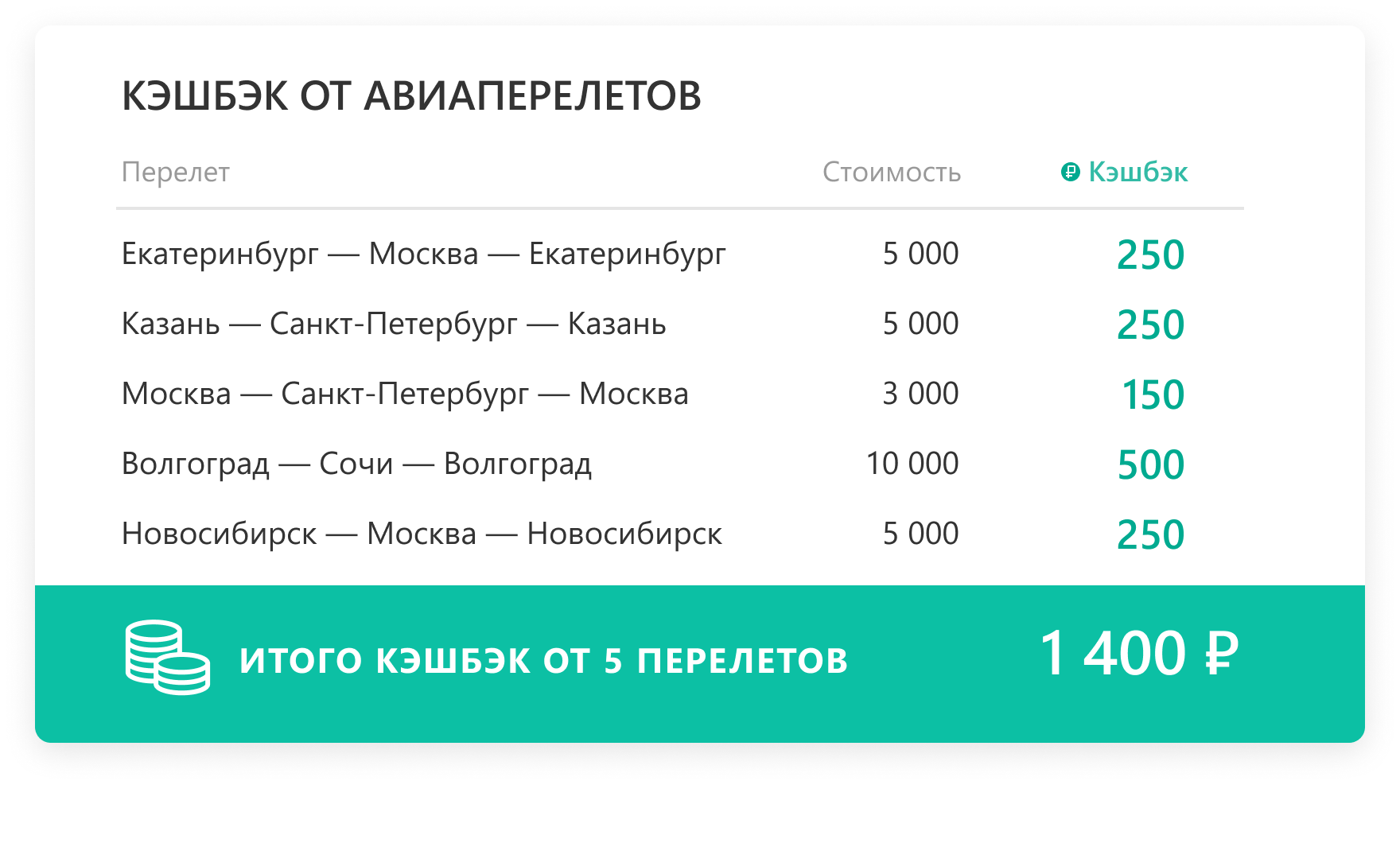Click the ИТОГО КЭШБЭК ОТ 5 ПЕРЕЛЕТОВ label
The height and width of the screenshot is (843, 1400).
(544, 661)
